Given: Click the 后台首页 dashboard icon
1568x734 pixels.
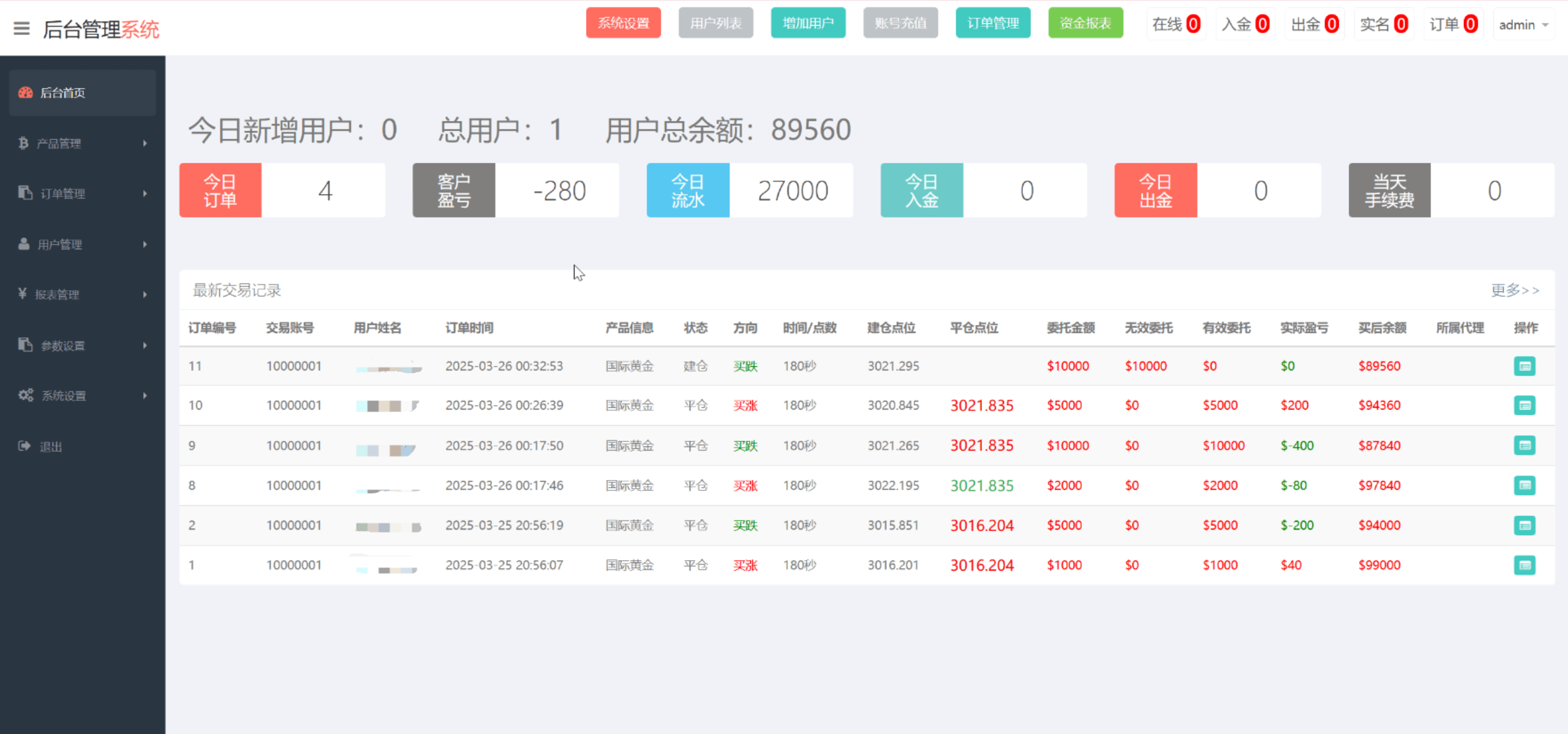Looking at the screenshot, I should coord(25,92).
